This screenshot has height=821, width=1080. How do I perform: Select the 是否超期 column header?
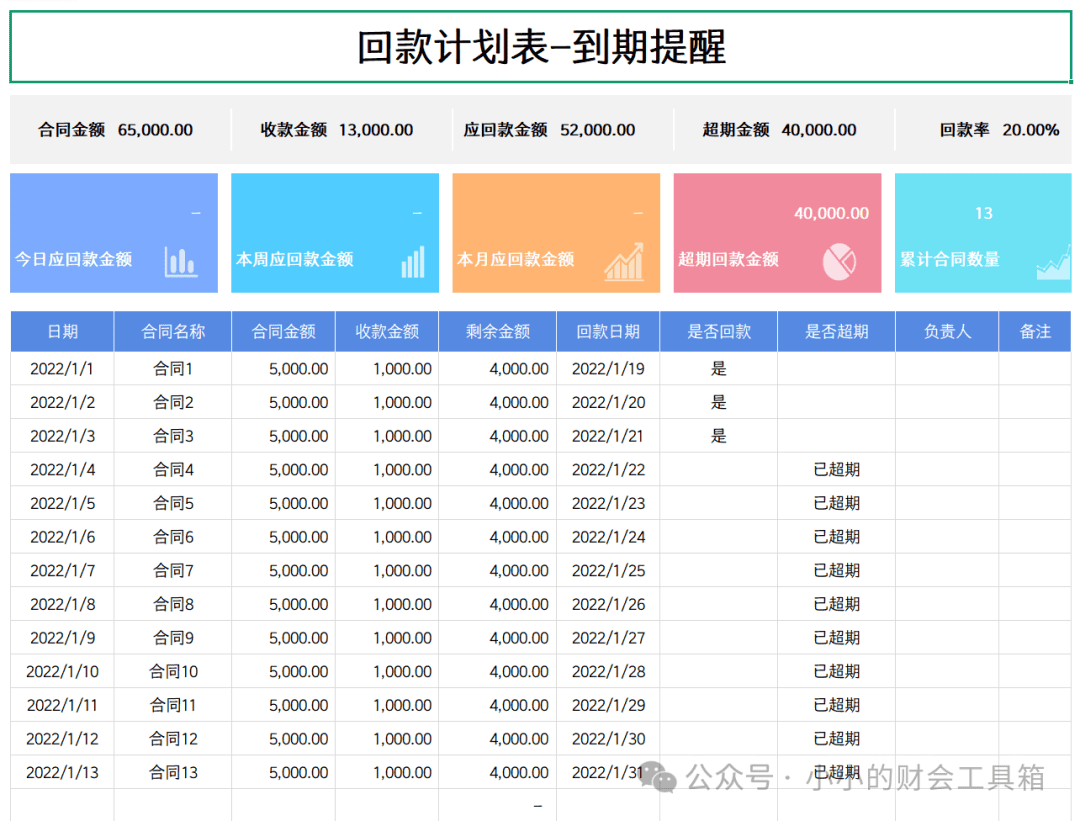click(x=836, y=331)
